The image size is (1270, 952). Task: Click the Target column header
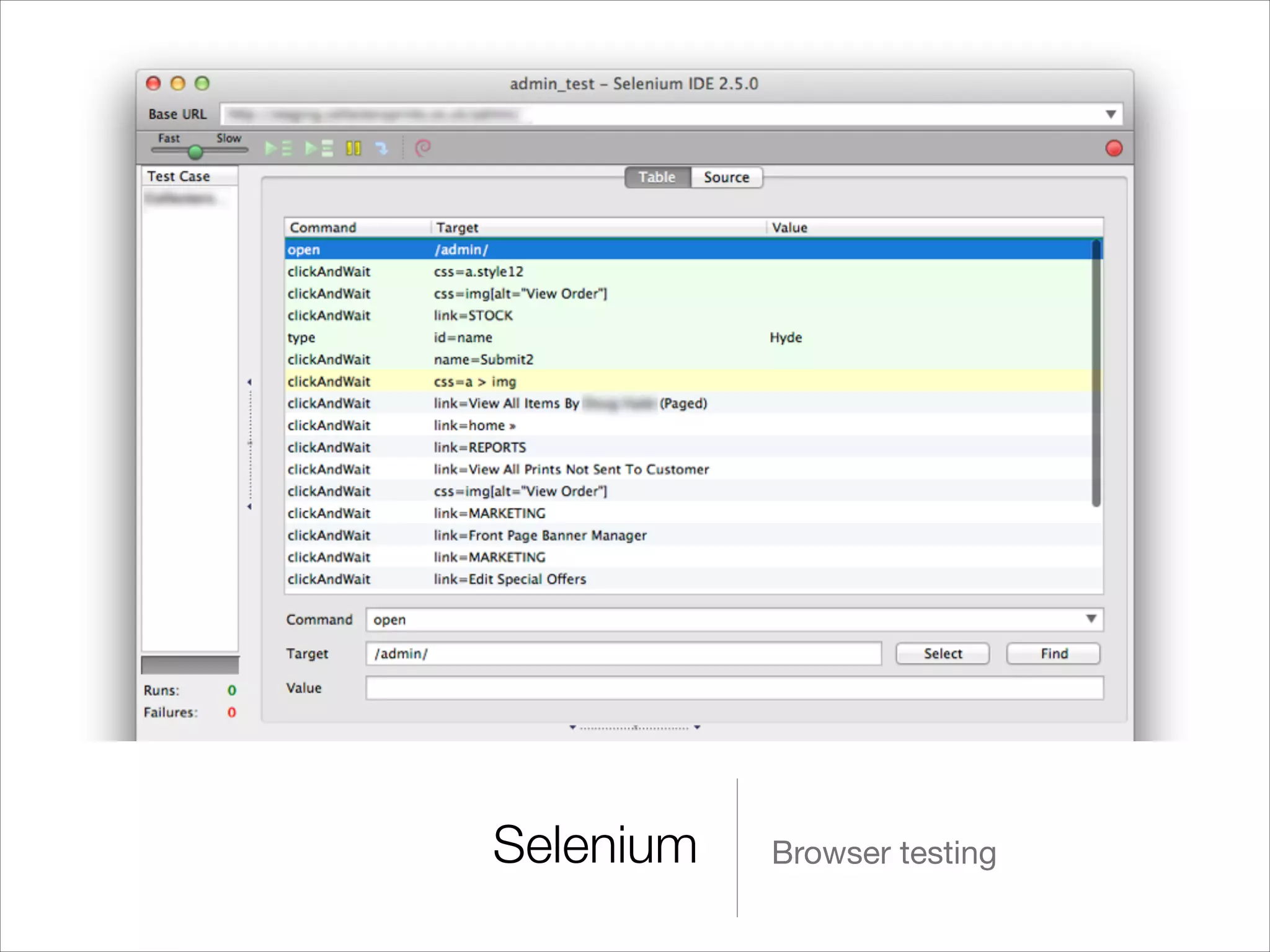[599, 227]
